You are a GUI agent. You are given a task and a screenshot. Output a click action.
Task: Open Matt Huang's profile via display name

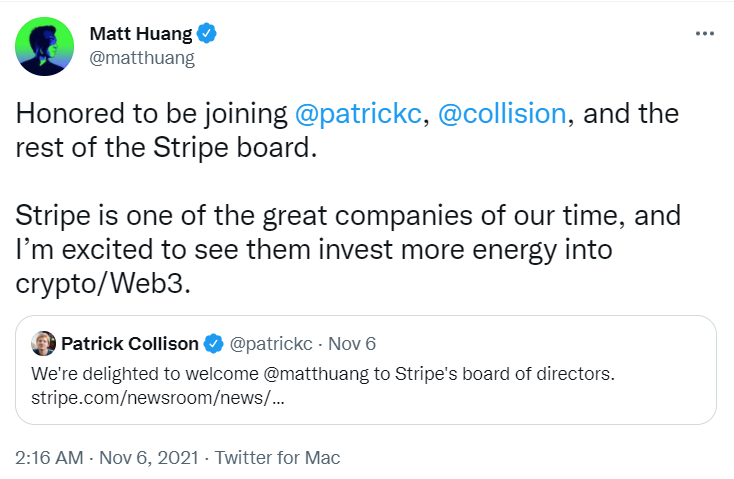click(140, 34)
